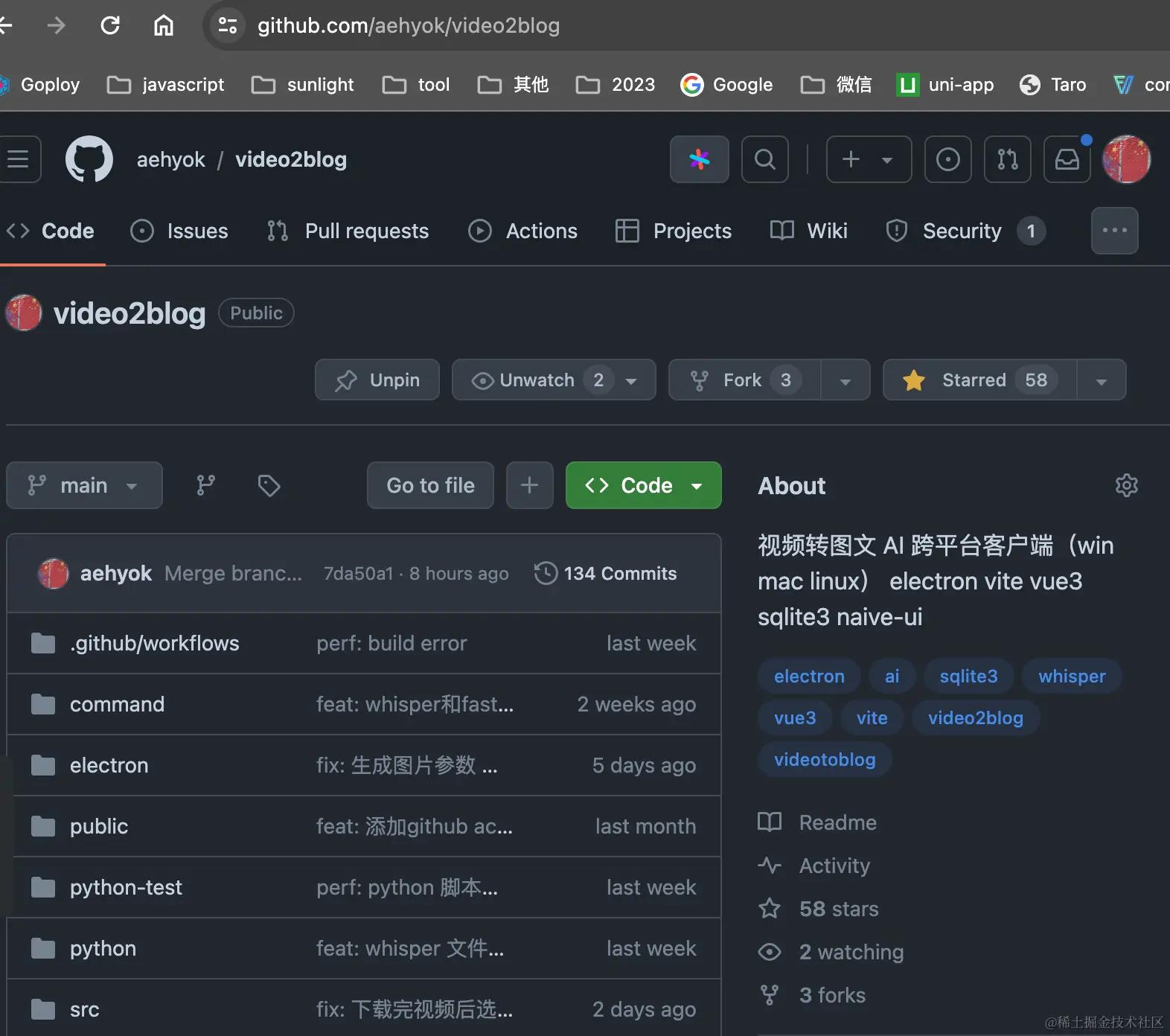Open the Taro bookmark
This screenshot has height=1036, width=1170.
[x=1052, y=85]
